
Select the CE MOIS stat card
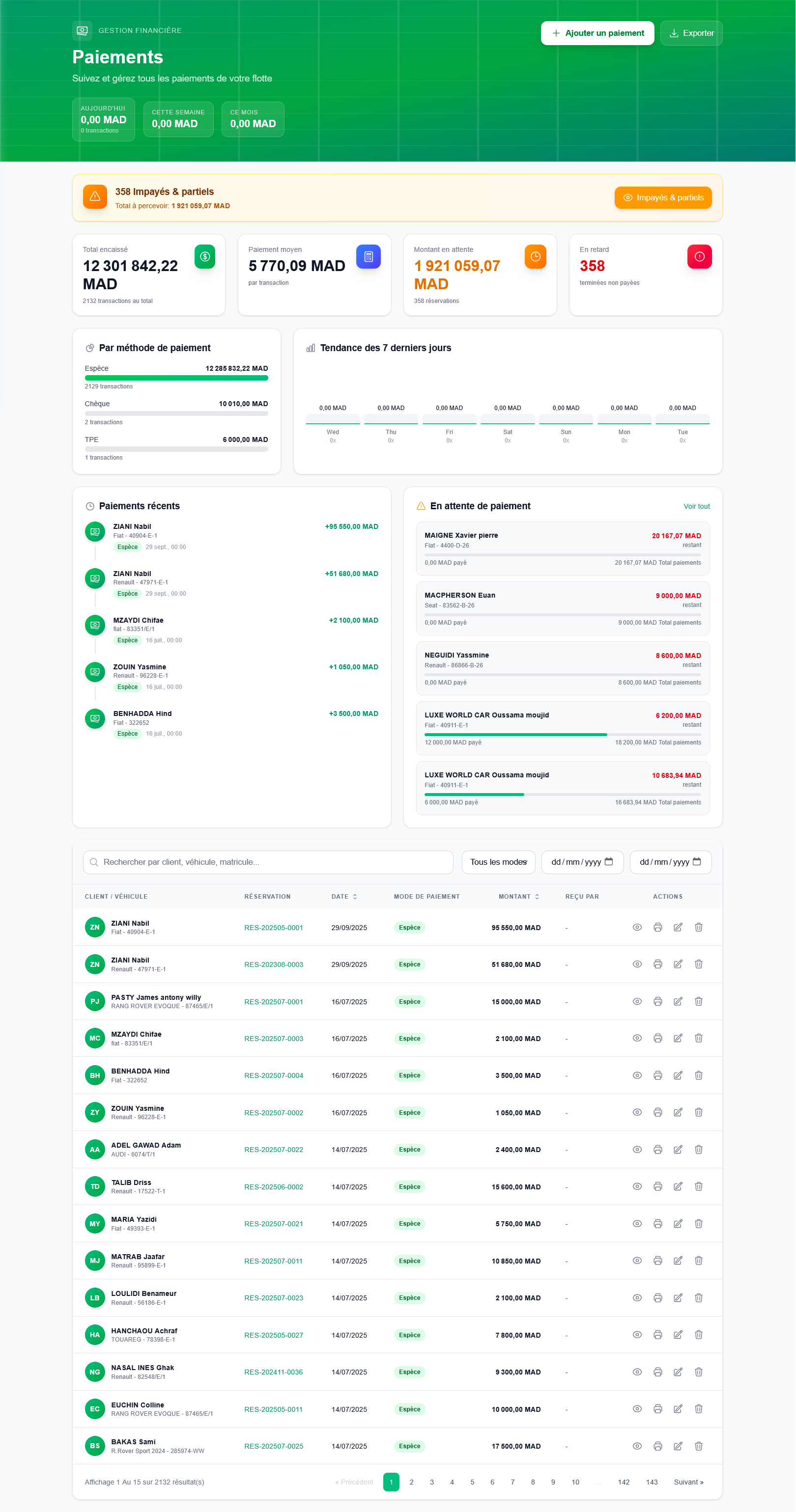(x=252, y=119)
